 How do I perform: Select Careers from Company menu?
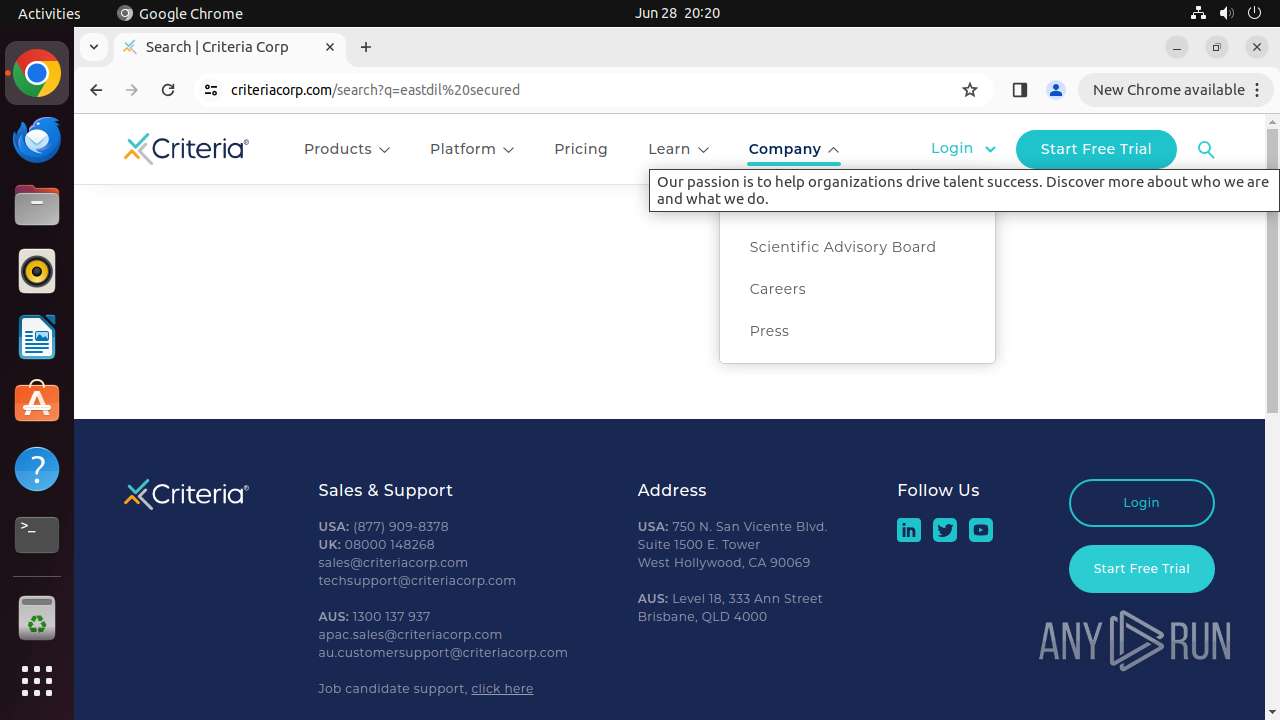777,289
